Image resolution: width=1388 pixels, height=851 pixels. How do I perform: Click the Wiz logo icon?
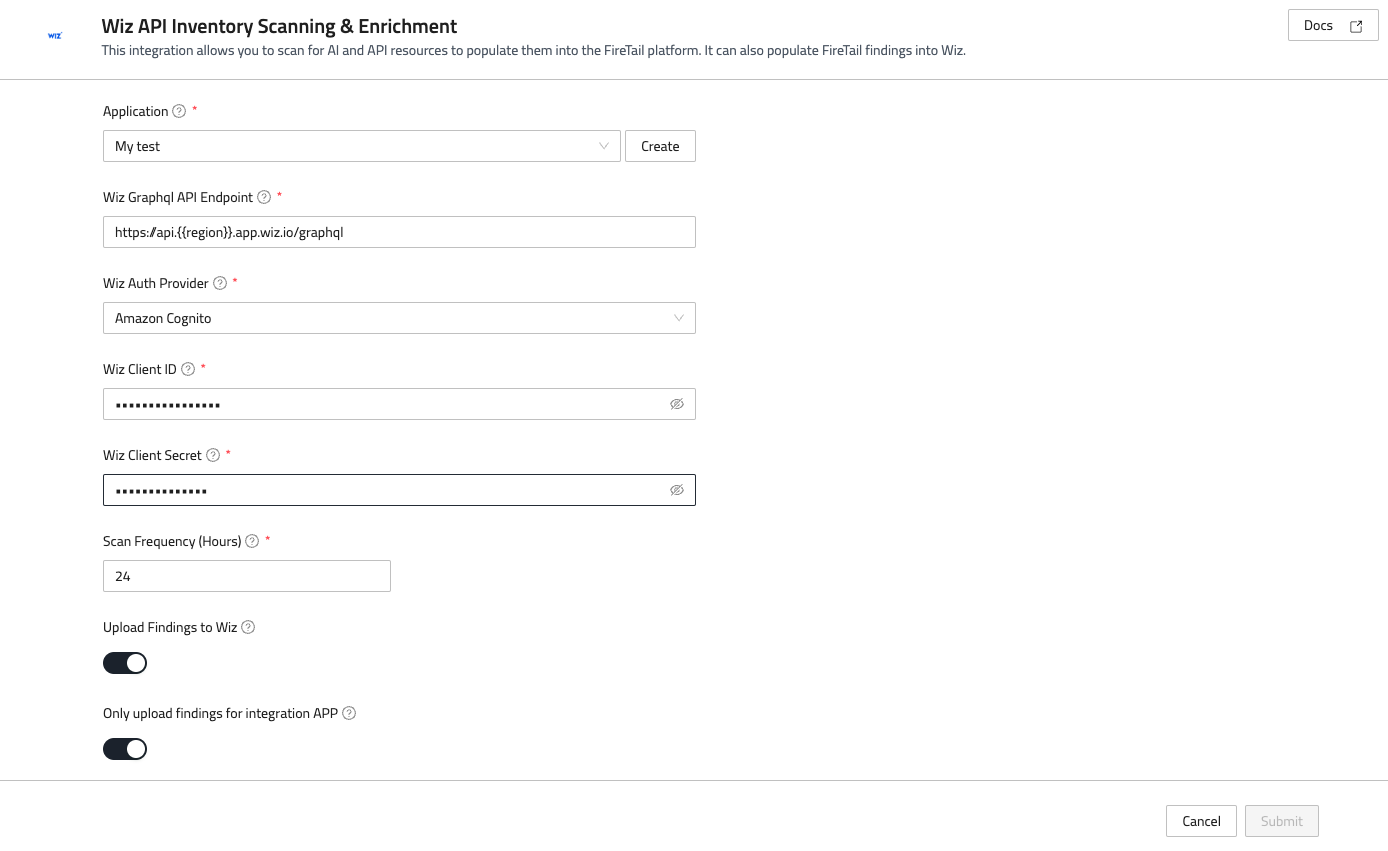[x=55, y=35]
